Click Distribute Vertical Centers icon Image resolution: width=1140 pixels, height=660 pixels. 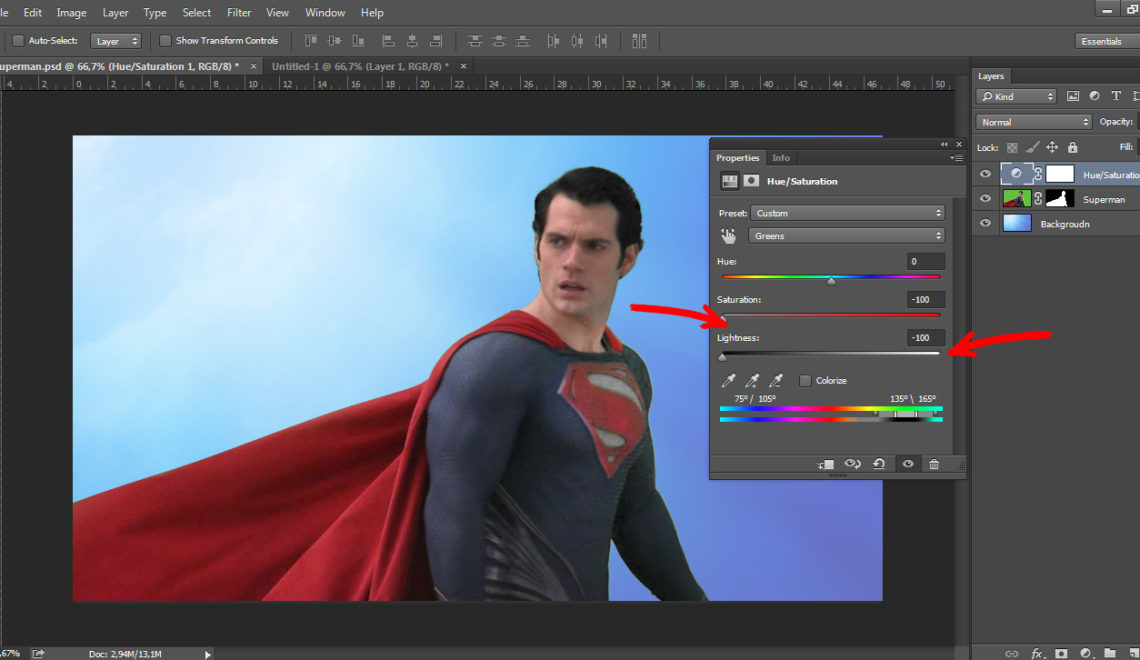pos(499,41)
